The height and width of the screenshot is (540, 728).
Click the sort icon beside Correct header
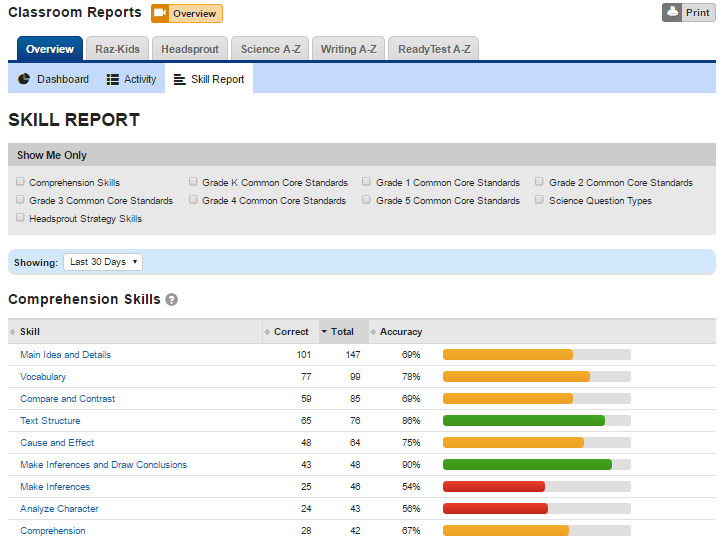point(267,332)
